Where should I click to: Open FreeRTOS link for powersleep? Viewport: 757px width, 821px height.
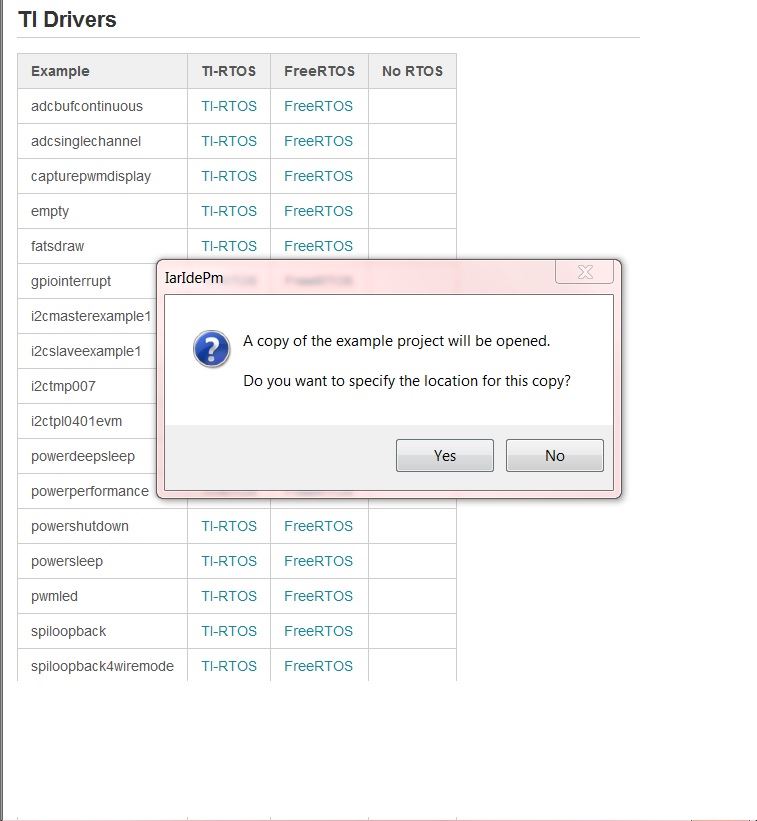[318, 561]
